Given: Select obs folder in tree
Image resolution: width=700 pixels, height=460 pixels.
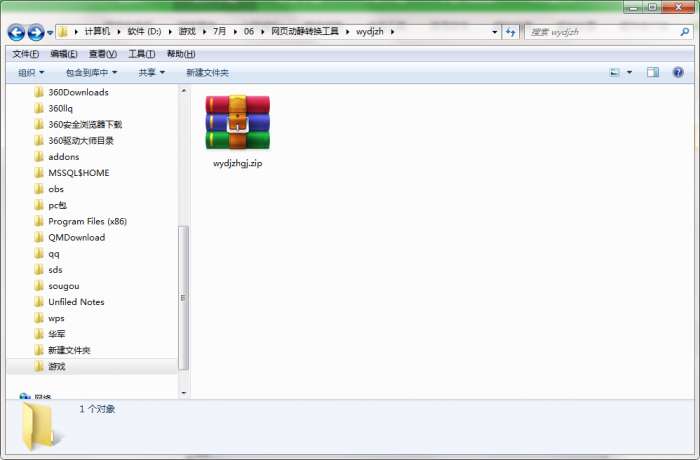Looking at the screenshot, I should [56, 189].
